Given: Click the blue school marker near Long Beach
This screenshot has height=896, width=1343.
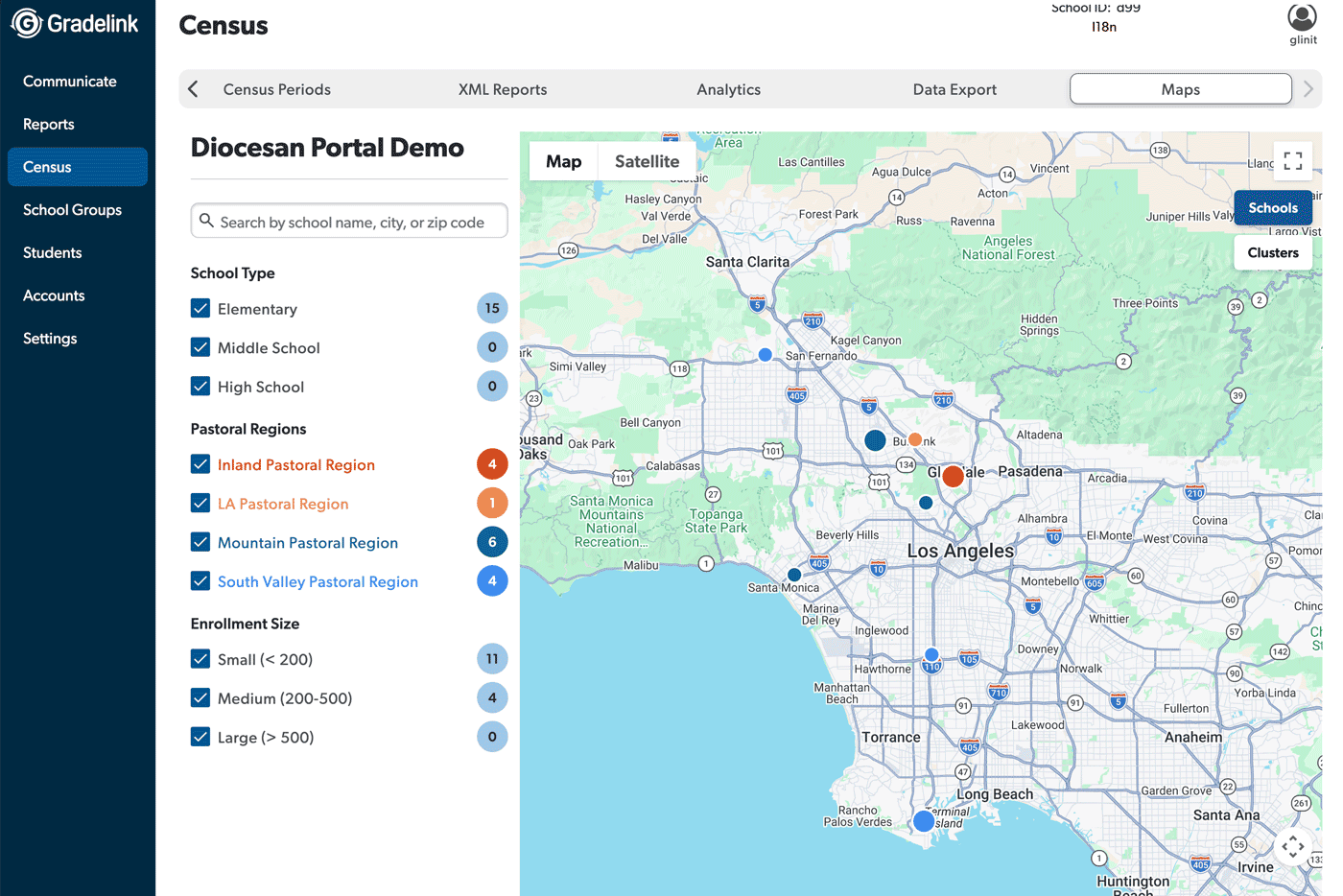Looking at the screenshot, I should pyautogui.click(x=924, y=821).
